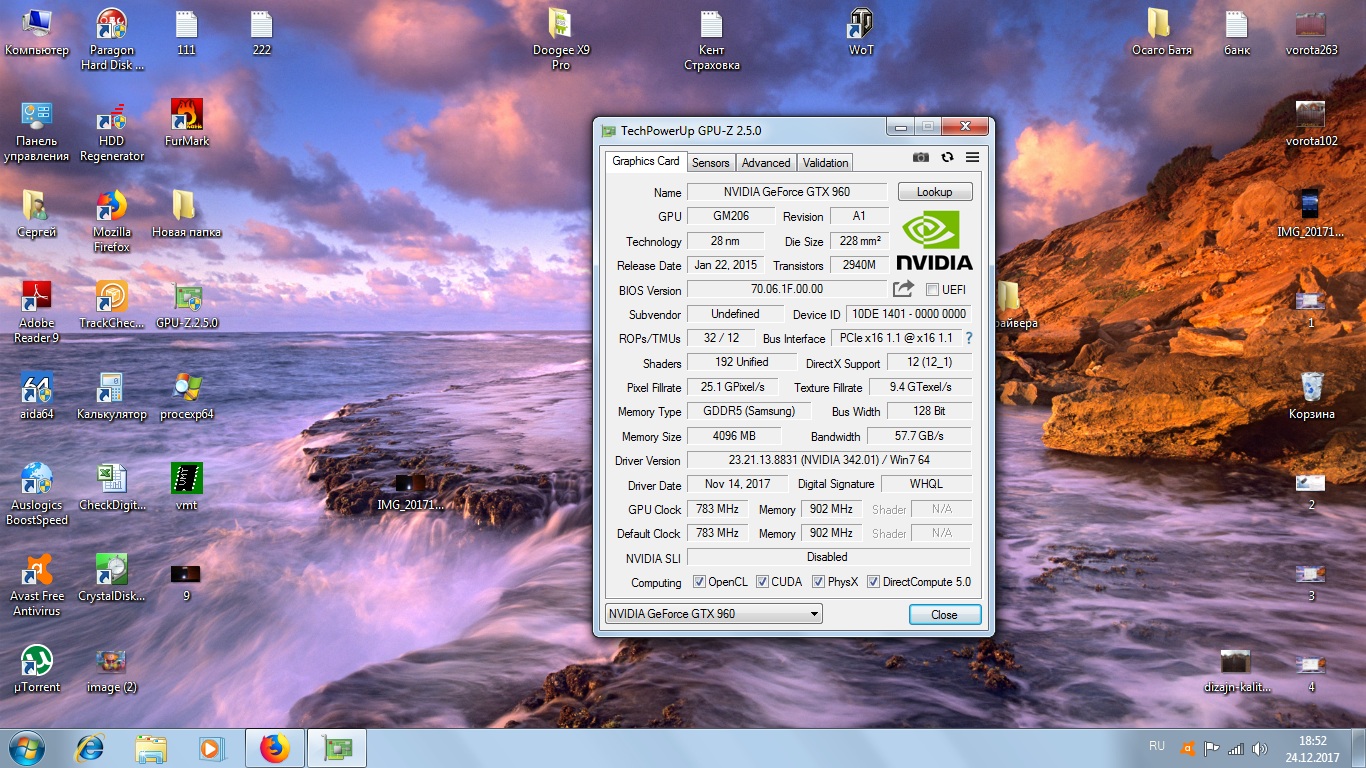The height and width of the screenshot is (768, 1366).
Task: Switch to Firefox on the taskbar
Action: pos(274,748)
